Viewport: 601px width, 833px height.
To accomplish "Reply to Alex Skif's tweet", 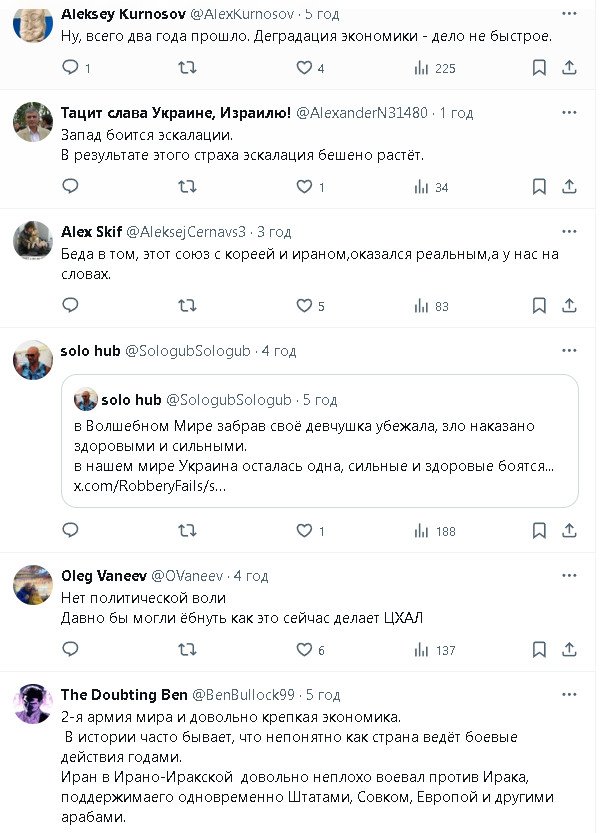I will pyautogui.click(x=70, y=306).
